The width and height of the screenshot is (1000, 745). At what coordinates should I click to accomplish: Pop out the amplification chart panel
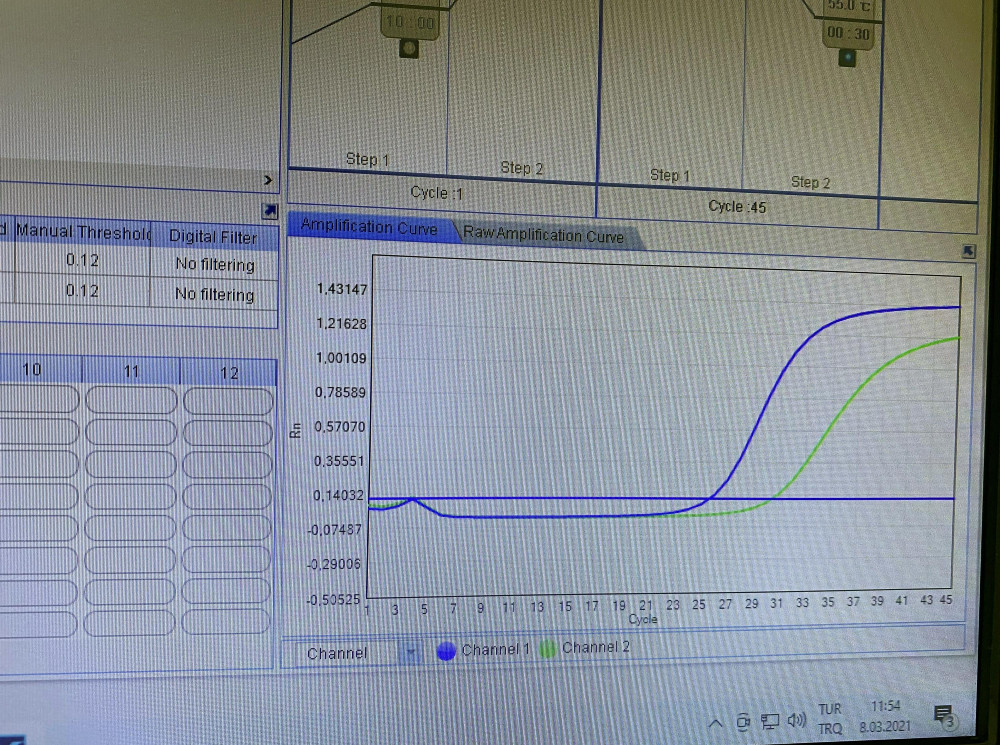point(967,251)
